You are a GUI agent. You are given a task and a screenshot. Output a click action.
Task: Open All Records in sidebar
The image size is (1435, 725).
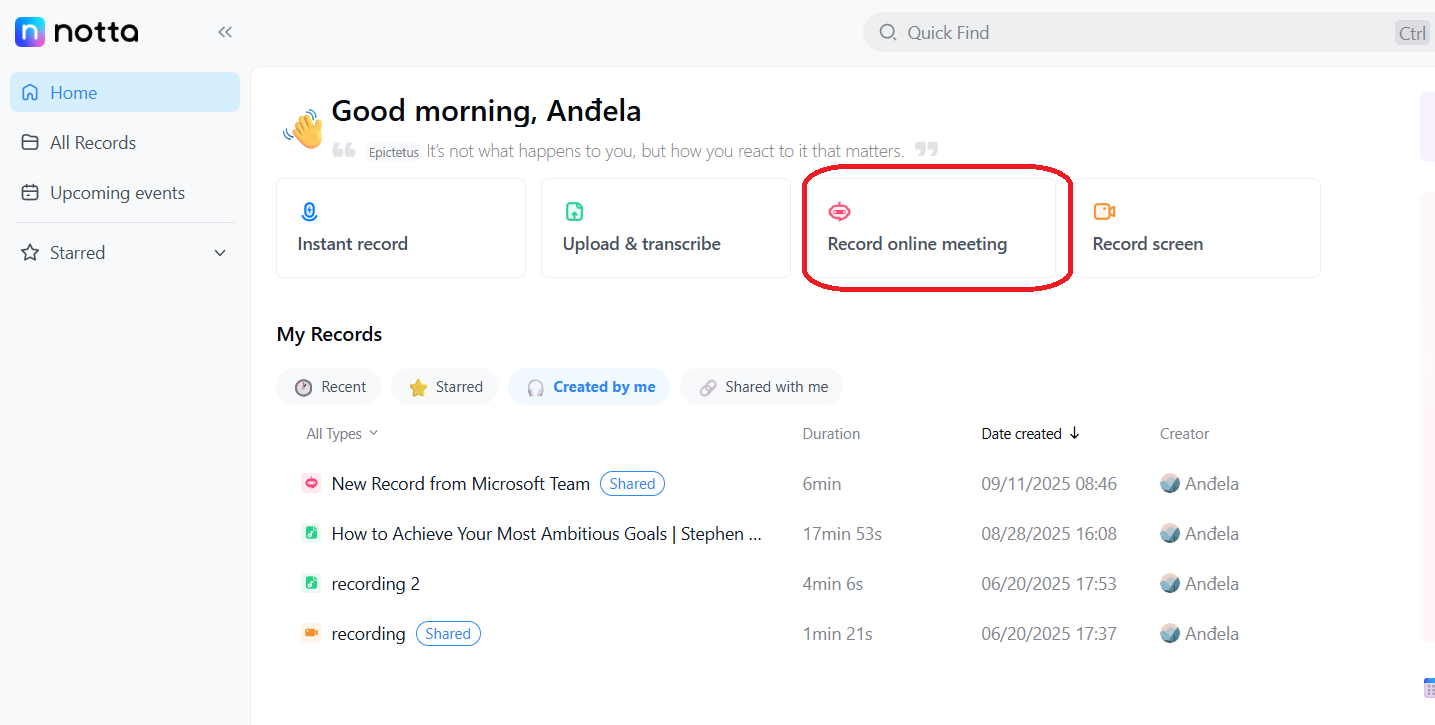pyautogui.click(x=93, y=143)
